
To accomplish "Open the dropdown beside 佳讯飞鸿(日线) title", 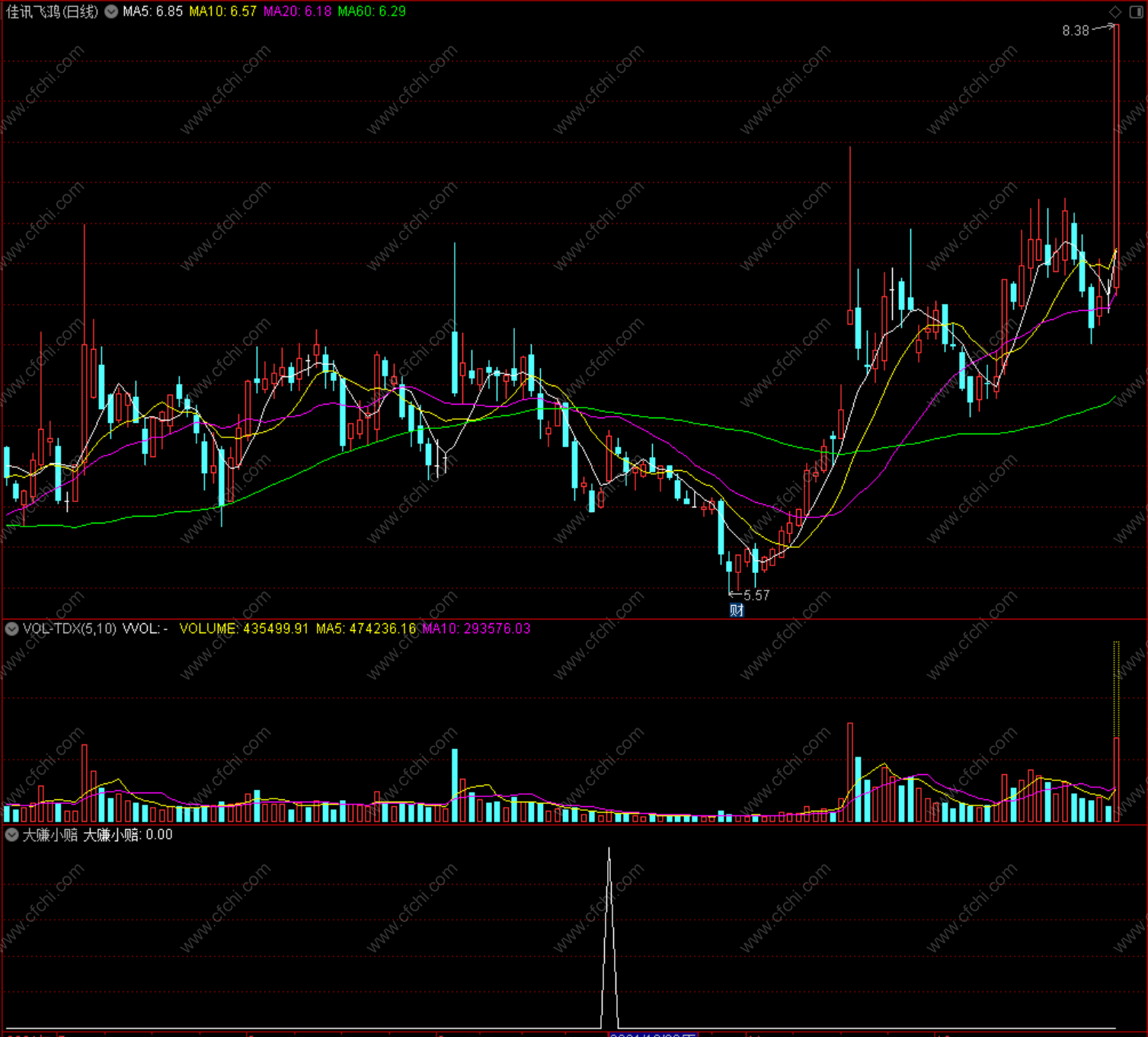I will pyautogui.click(x=111, y=11).
